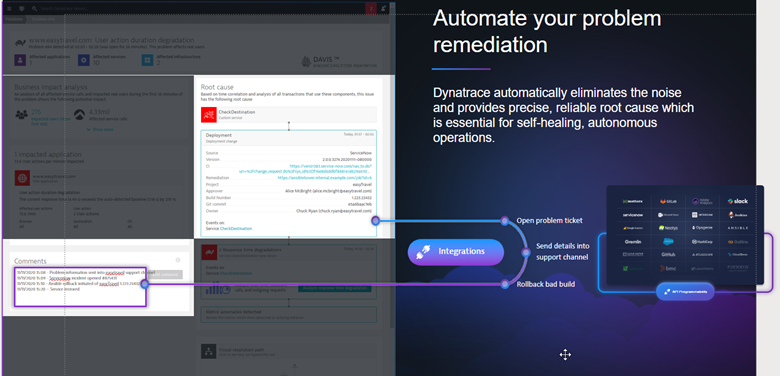Click Send details into support channel label
The height and width of the screenshot is (376, 780).
click(562, 251)
